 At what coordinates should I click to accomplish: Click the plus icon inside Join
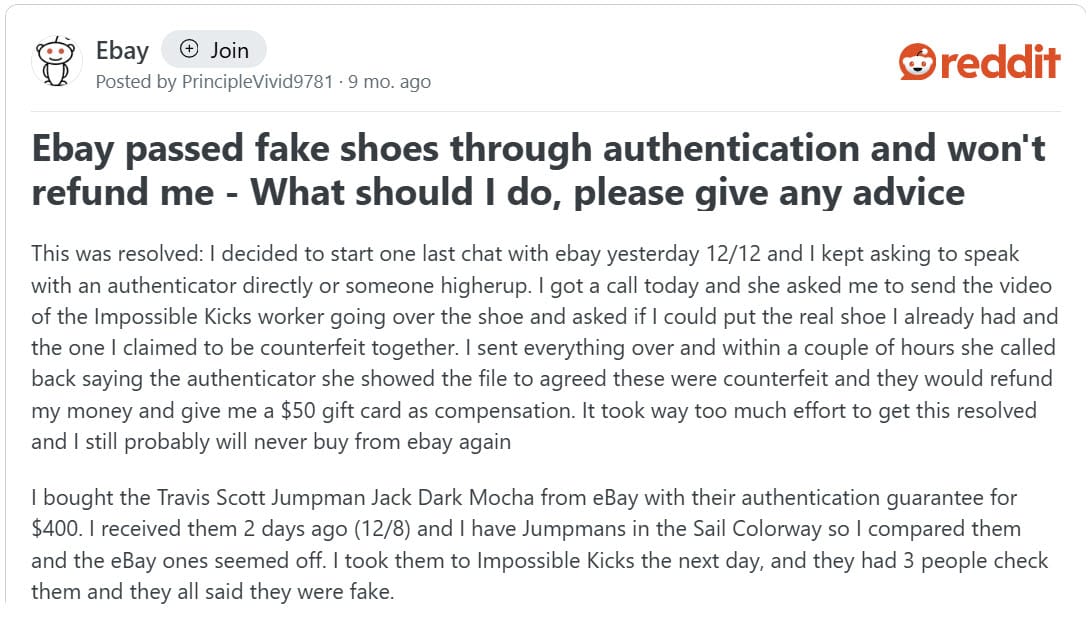(189, 49)
